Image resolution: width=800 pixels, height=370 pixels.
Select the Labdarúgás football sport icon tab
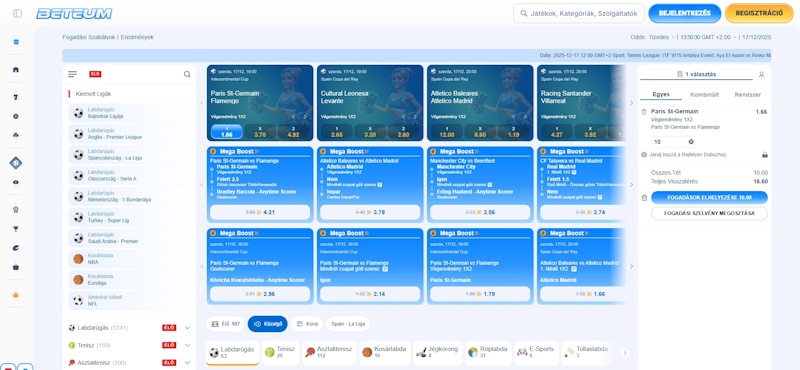232,352
